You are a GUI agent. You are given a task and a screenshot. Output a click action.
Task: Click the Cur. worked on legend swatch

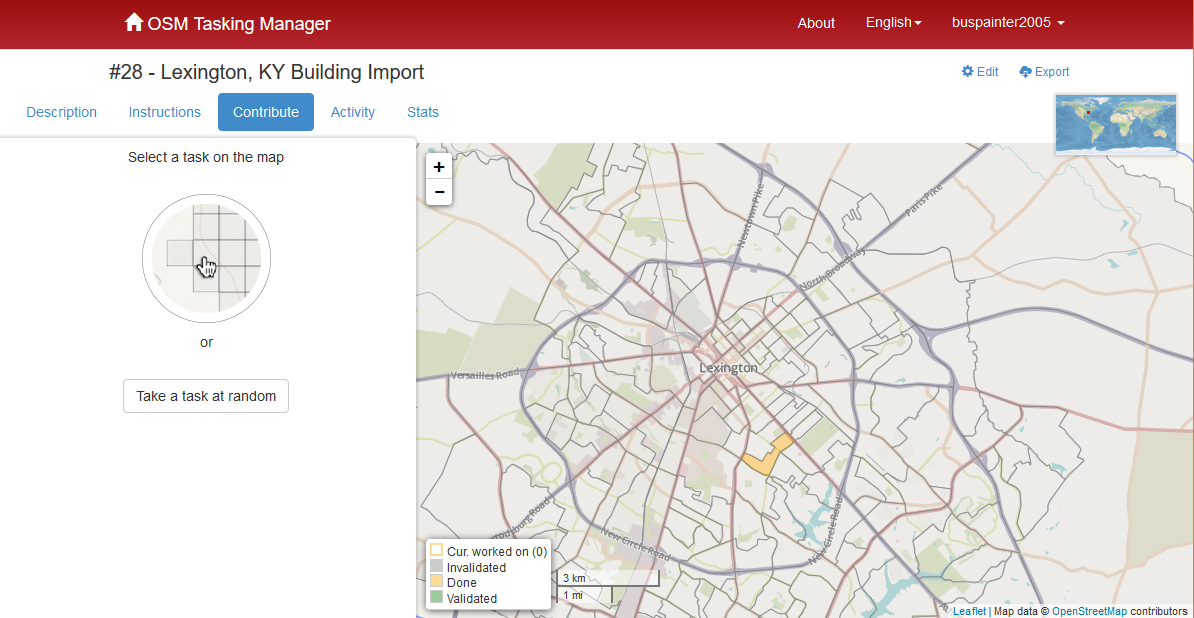pos(436,550)
